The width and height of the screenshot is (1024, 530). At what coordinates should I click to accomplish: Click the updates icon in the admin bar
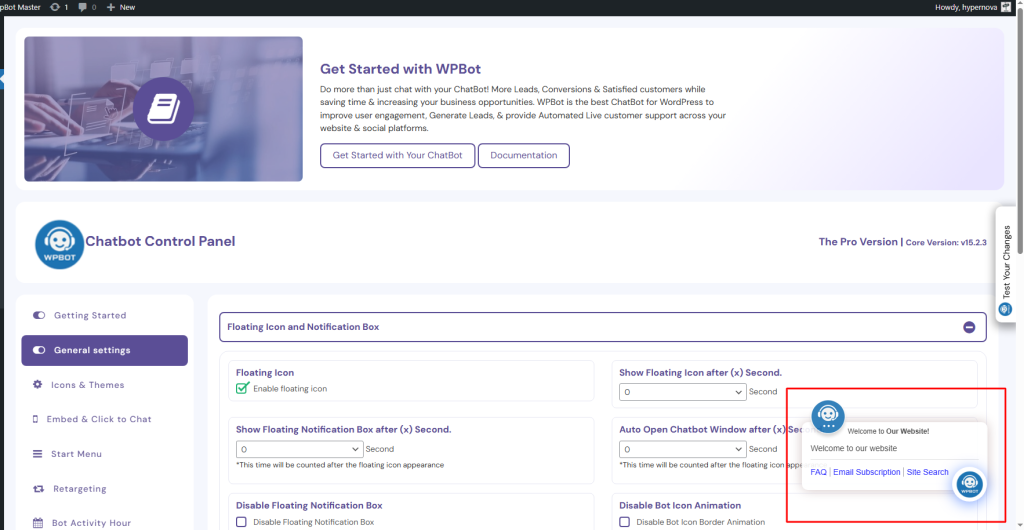[54, 7]
